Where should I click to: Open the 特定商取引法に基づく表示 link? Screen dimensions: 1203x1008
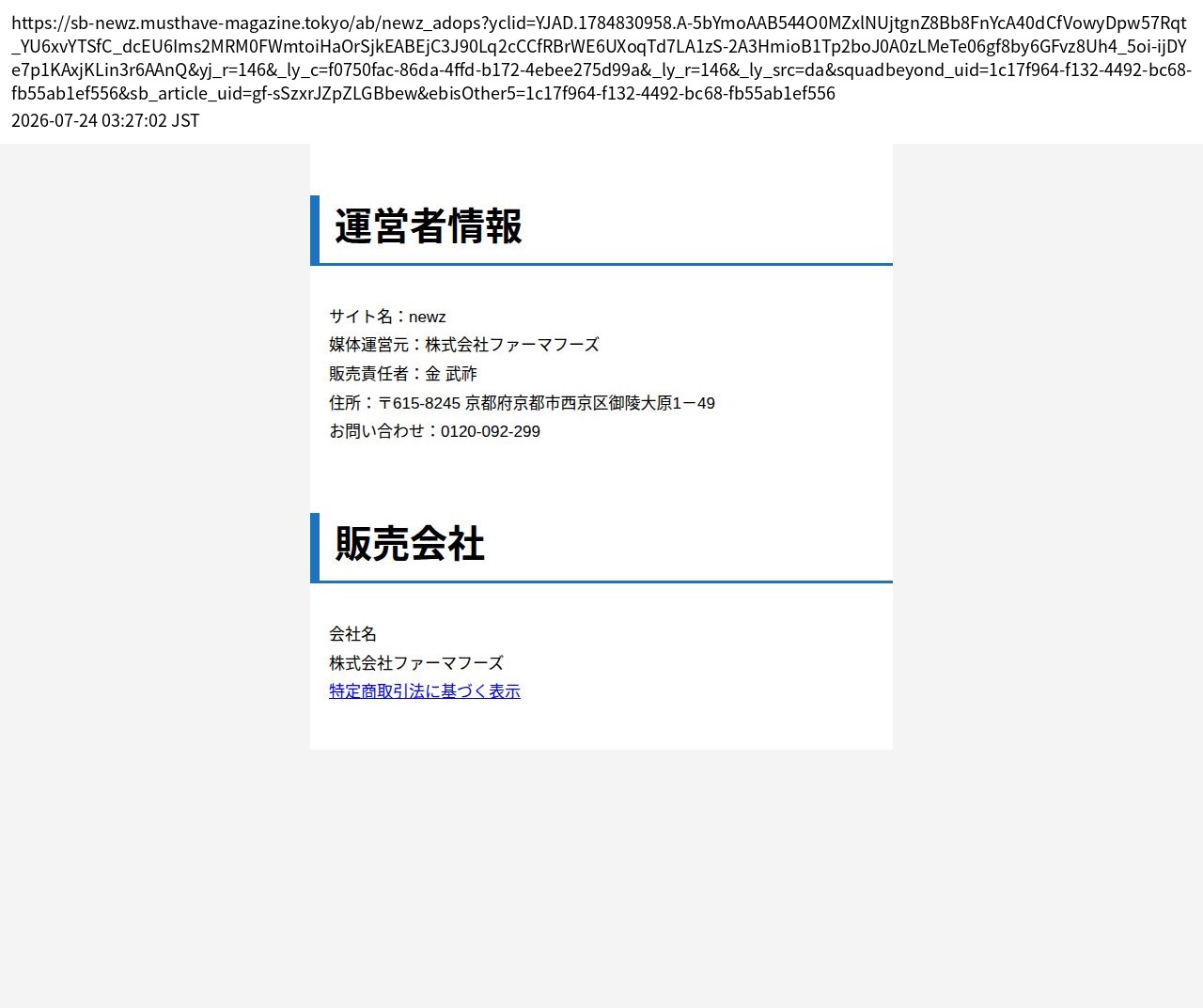coord(425,691)
